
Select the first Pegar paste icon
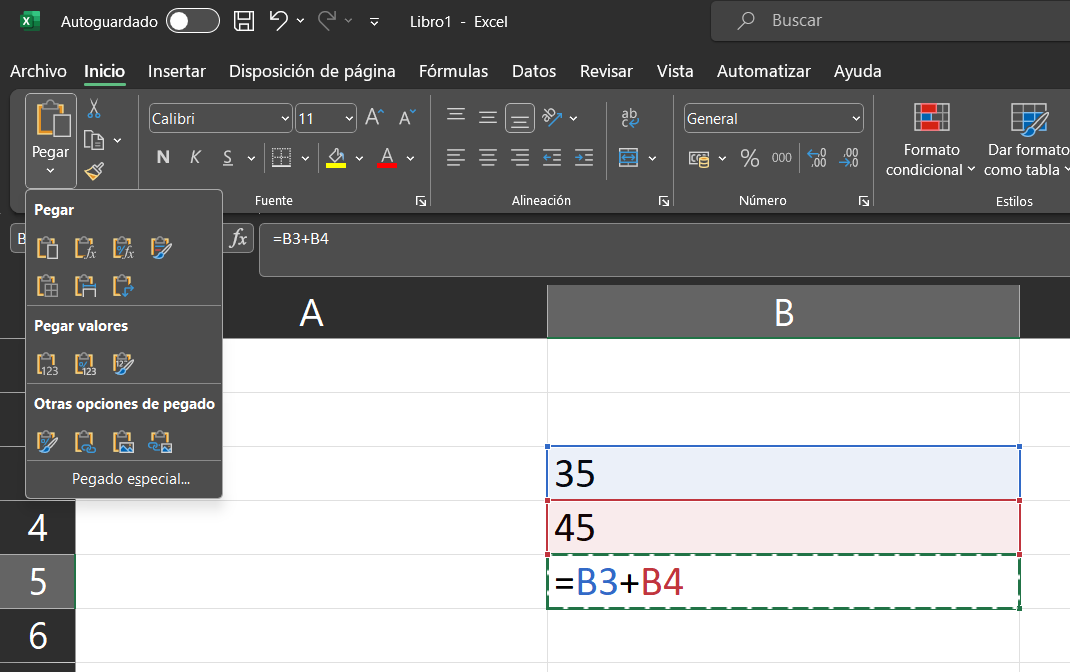(47, 248)
